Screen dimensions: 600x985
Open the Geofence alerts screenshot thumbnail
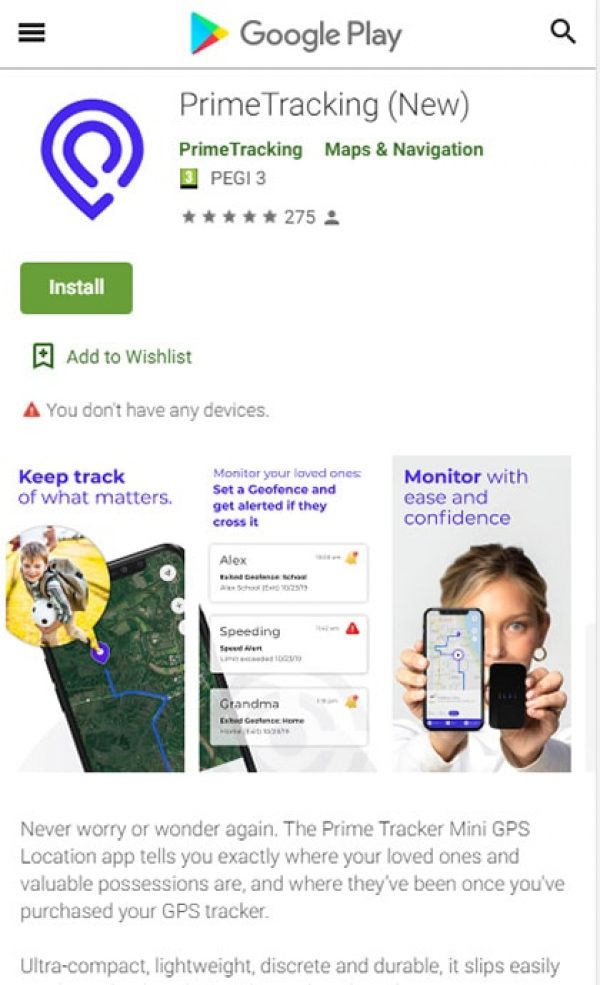tap(287, 614)
